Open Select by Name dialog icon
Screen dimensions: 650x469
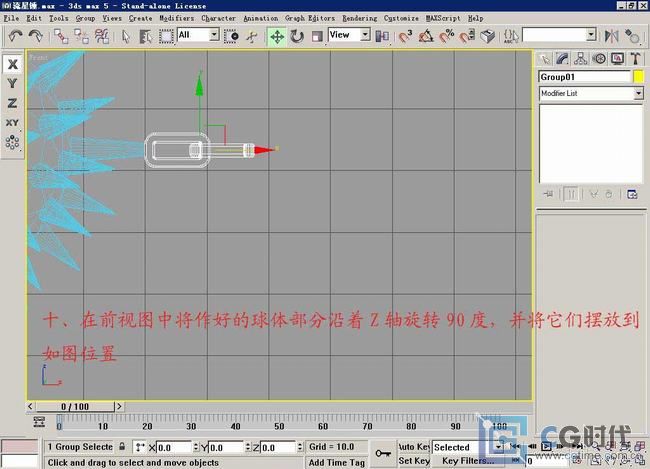(x=146, y=36)
